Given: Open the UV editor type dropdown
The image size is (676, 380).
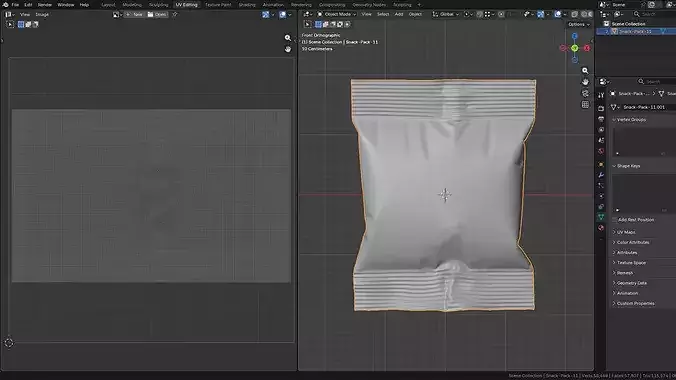Looking at the screenshot, I should [10, 14].
